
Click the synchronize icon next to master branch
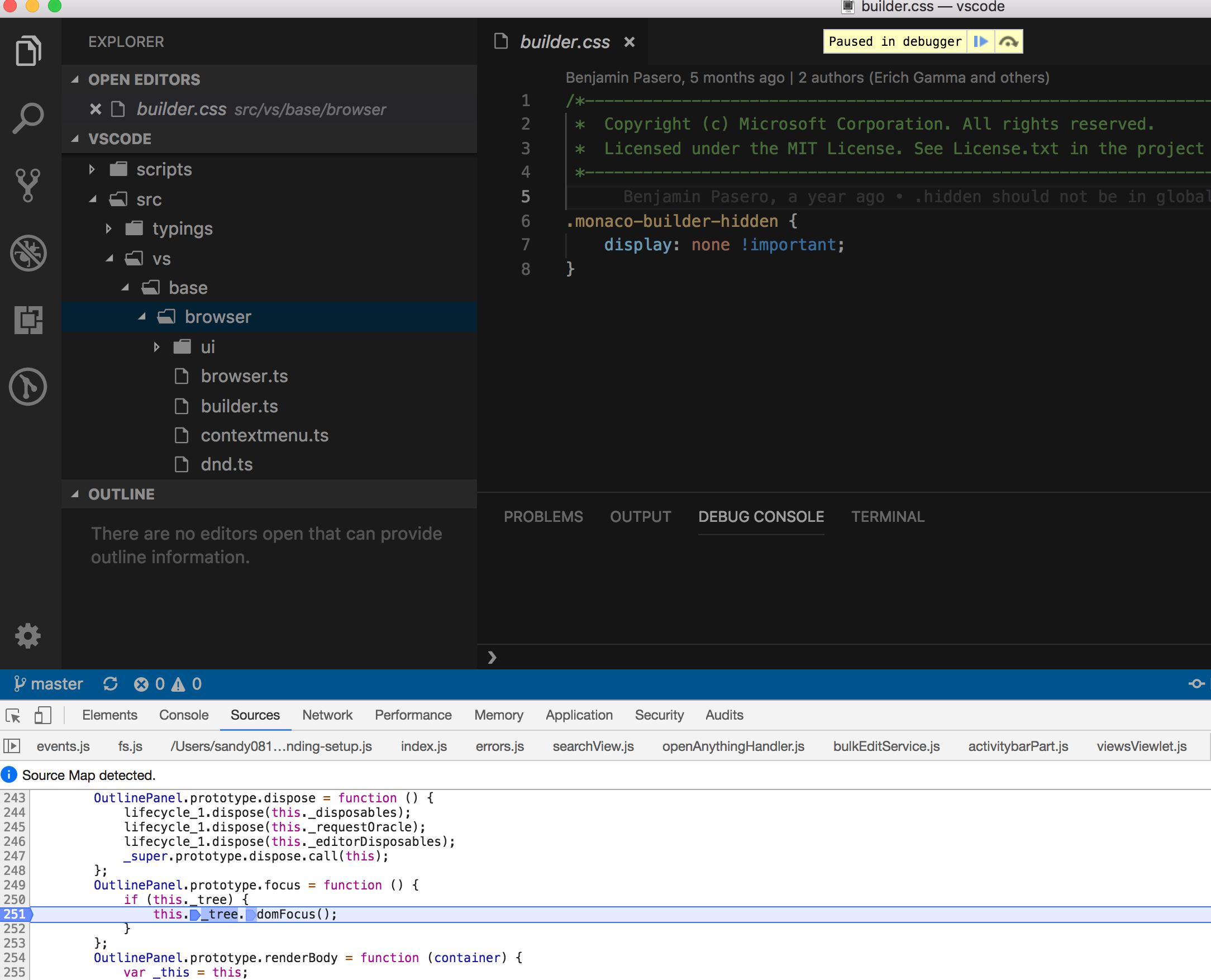pos(111,684)
